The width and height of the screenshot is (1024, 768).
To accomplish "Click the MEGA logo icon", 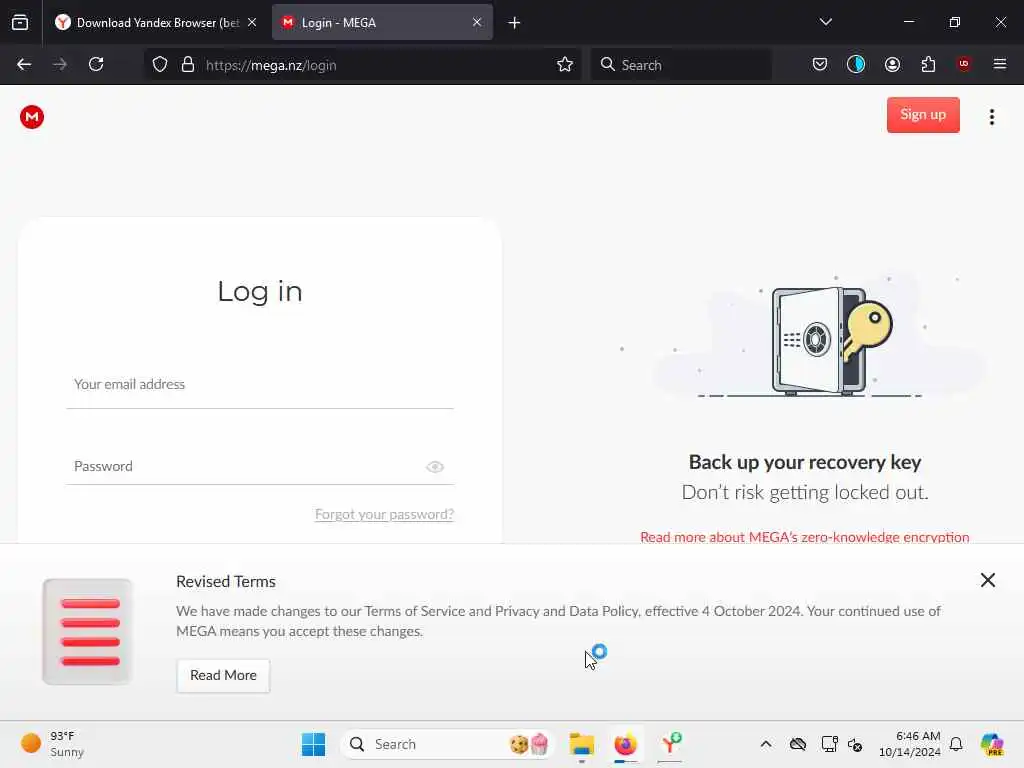I will point(31,117).
